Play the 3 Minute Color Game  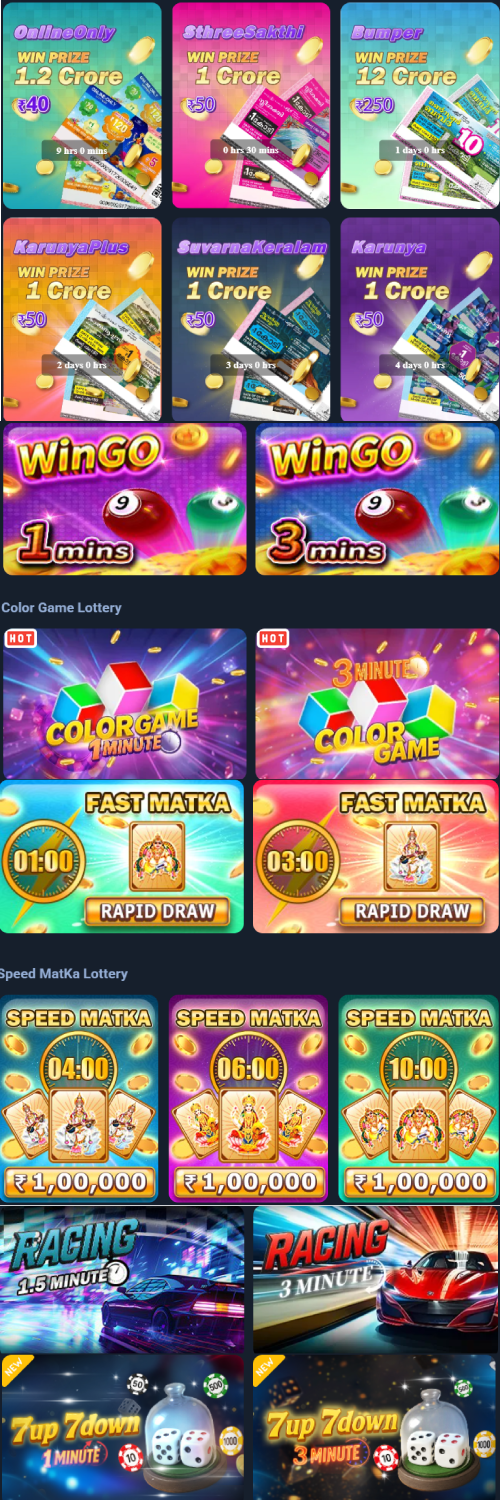pyautogui.click(x=377, y=703)
